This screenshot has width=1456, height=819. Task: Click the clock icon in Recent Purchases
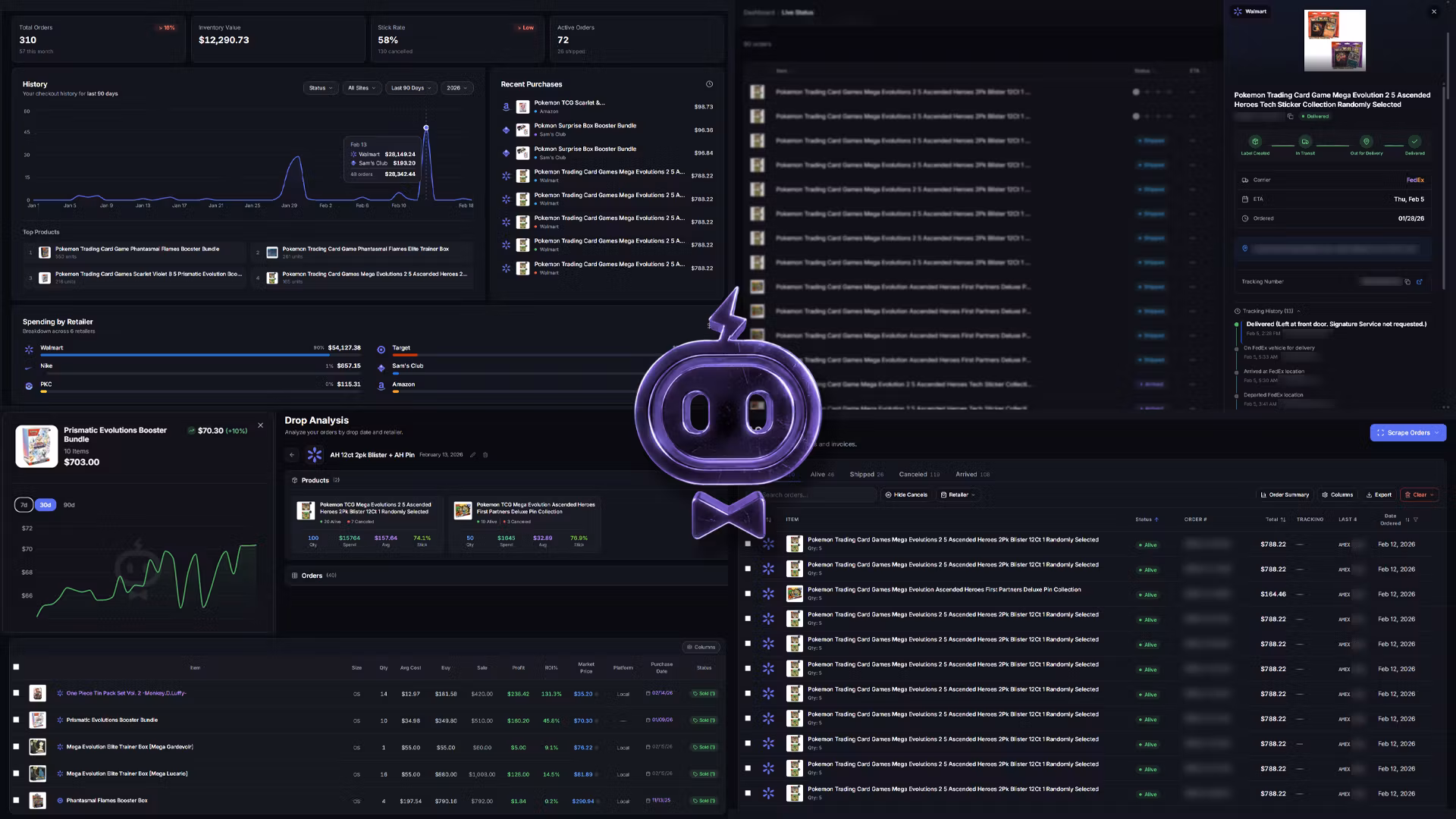coord(709,84)
